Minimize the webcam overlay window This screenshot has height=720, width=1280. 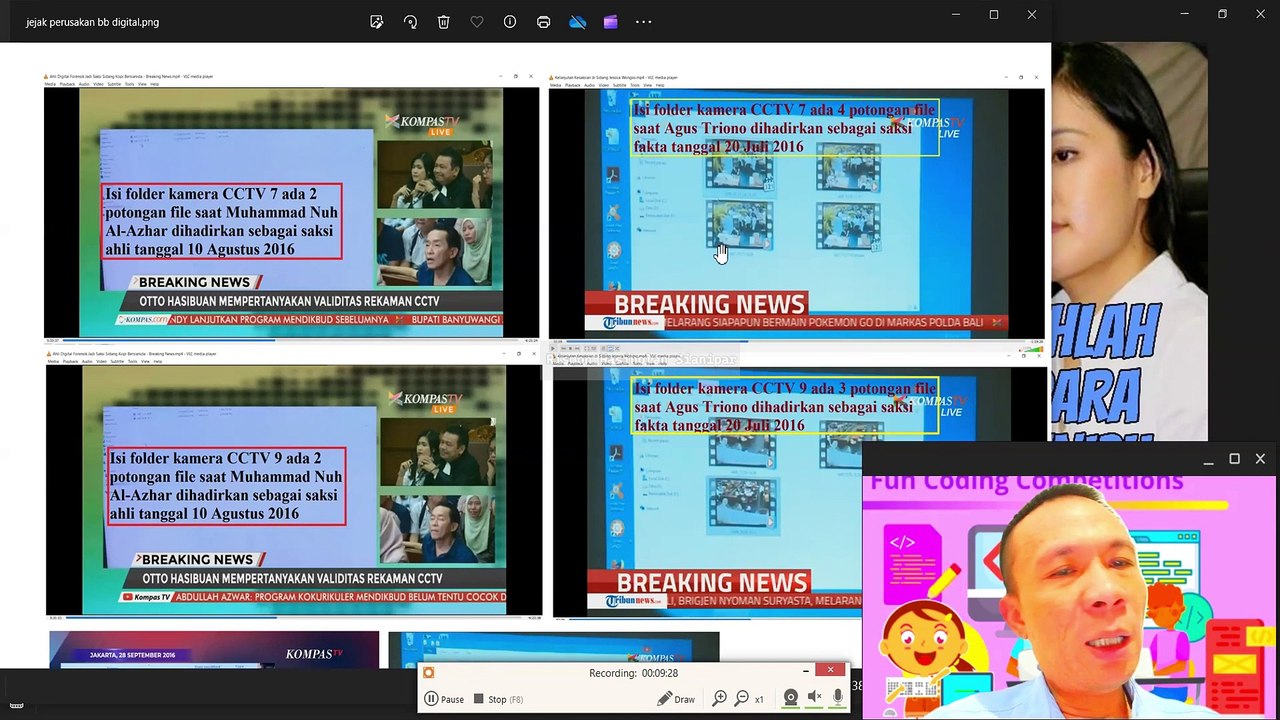pos(1208,459)
